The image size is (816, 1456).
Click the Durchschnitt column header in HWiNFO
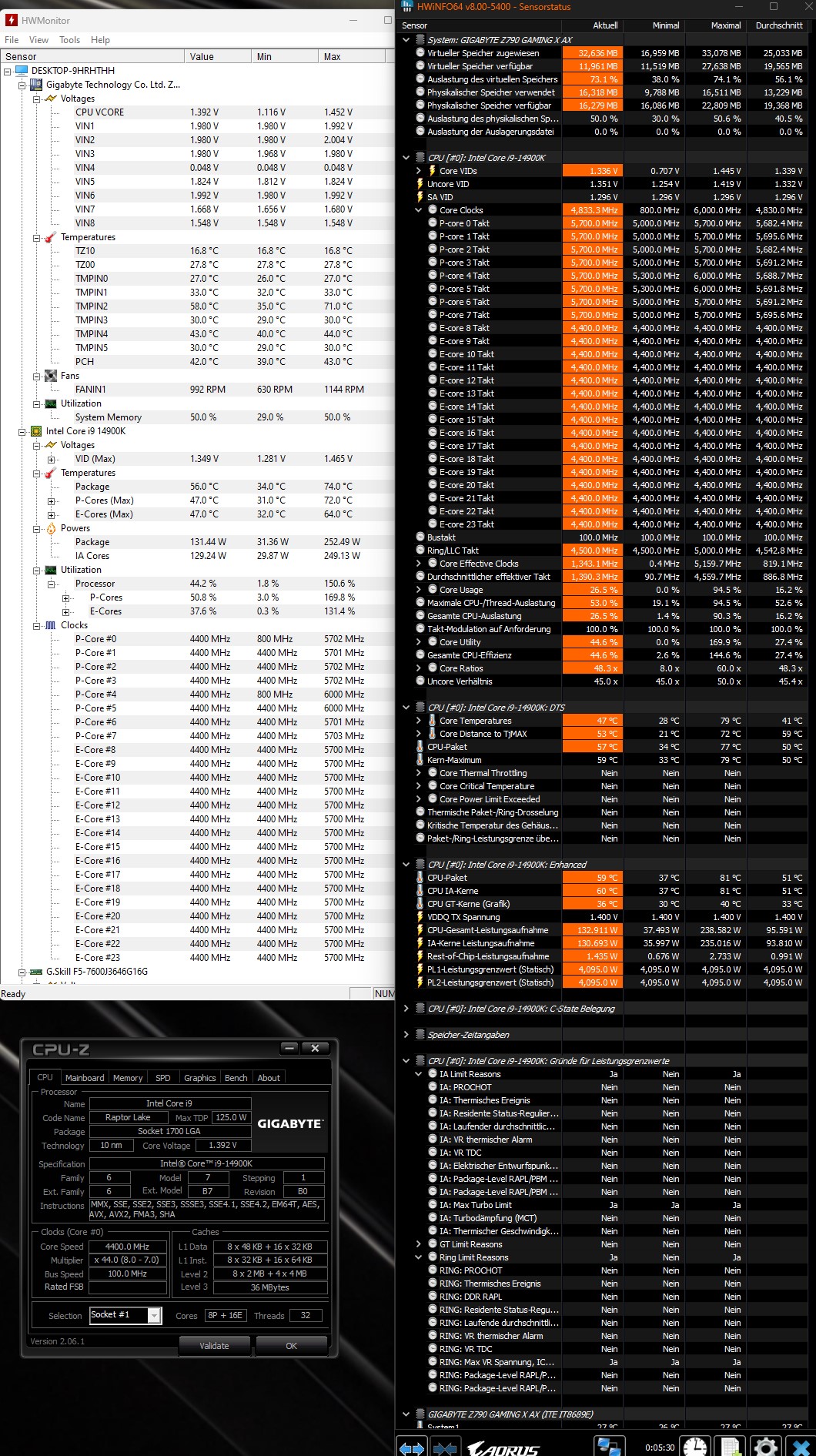click(x=776, y=25)
